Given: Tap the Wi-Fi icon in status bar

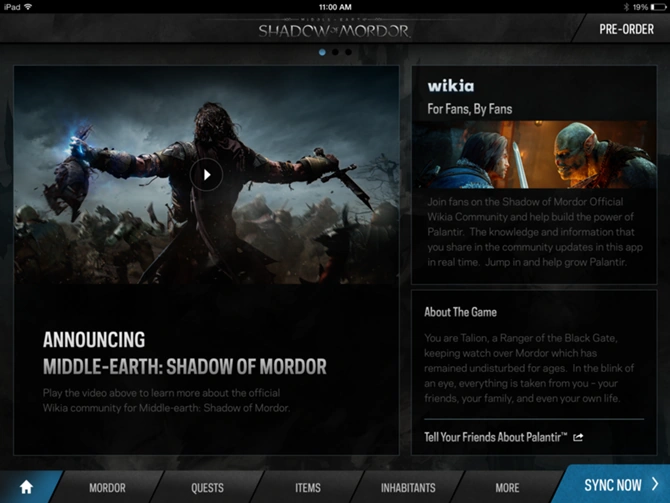Looking at the screenshot, I should tap(28, 7).
